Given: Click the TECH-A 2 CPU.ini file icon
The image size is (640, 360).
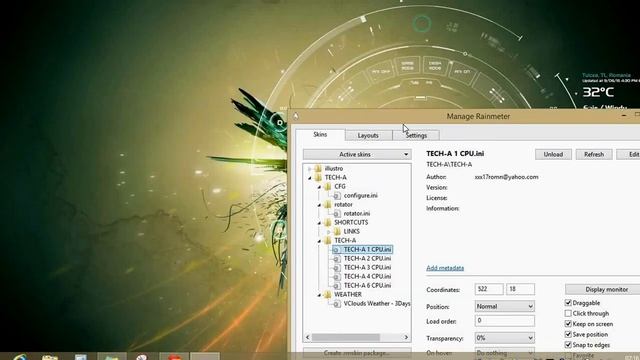Looking at the screenshot, I should coord(337,259).
